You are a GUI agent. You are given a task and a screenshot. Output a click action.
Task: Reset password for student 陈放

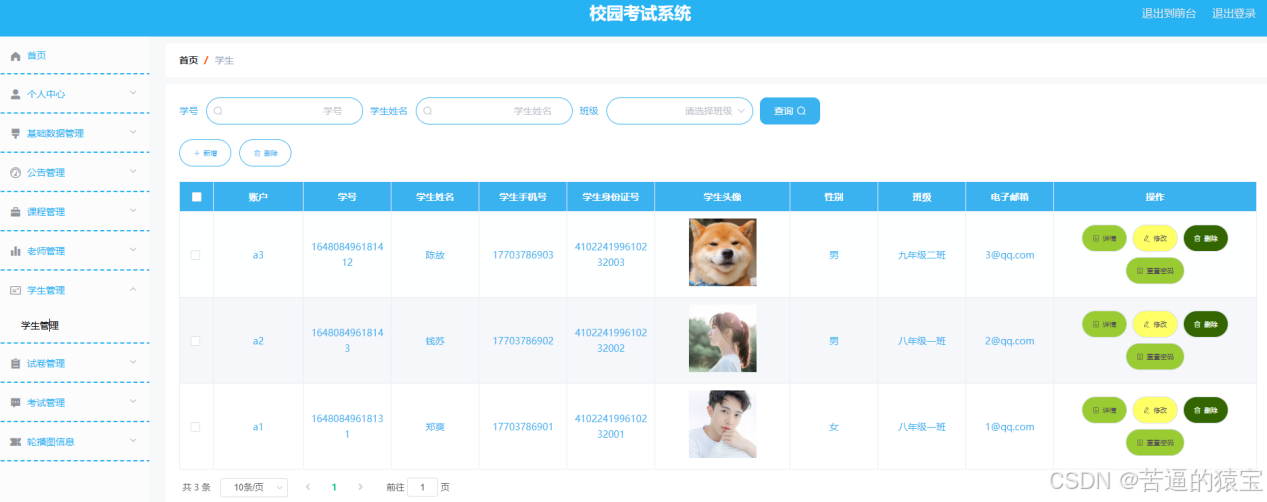pos(1155,271)
